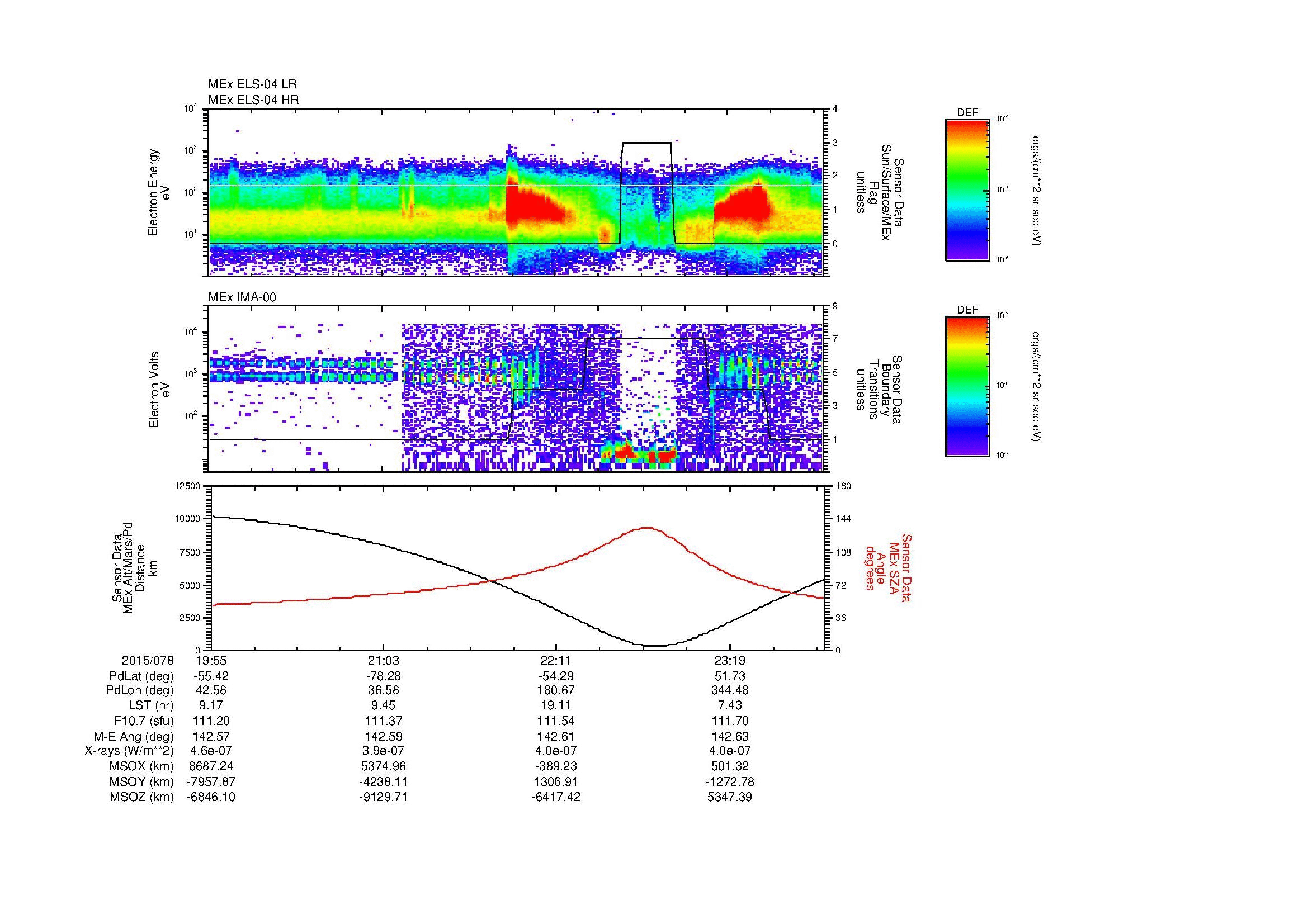Click the X-rays value 4.6e-07
Viewport: 1308px width, 924px height.
click(x=211, y=751)
